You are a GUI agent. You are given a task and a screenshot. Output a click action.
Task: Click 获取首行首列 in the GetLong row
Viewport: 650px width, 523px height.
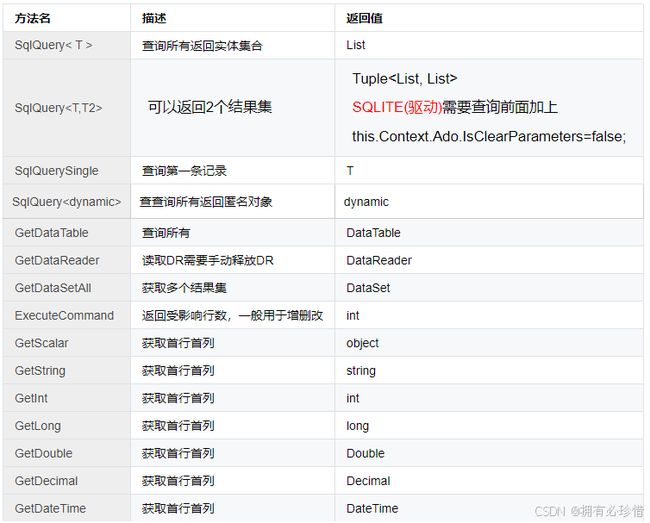178,426
